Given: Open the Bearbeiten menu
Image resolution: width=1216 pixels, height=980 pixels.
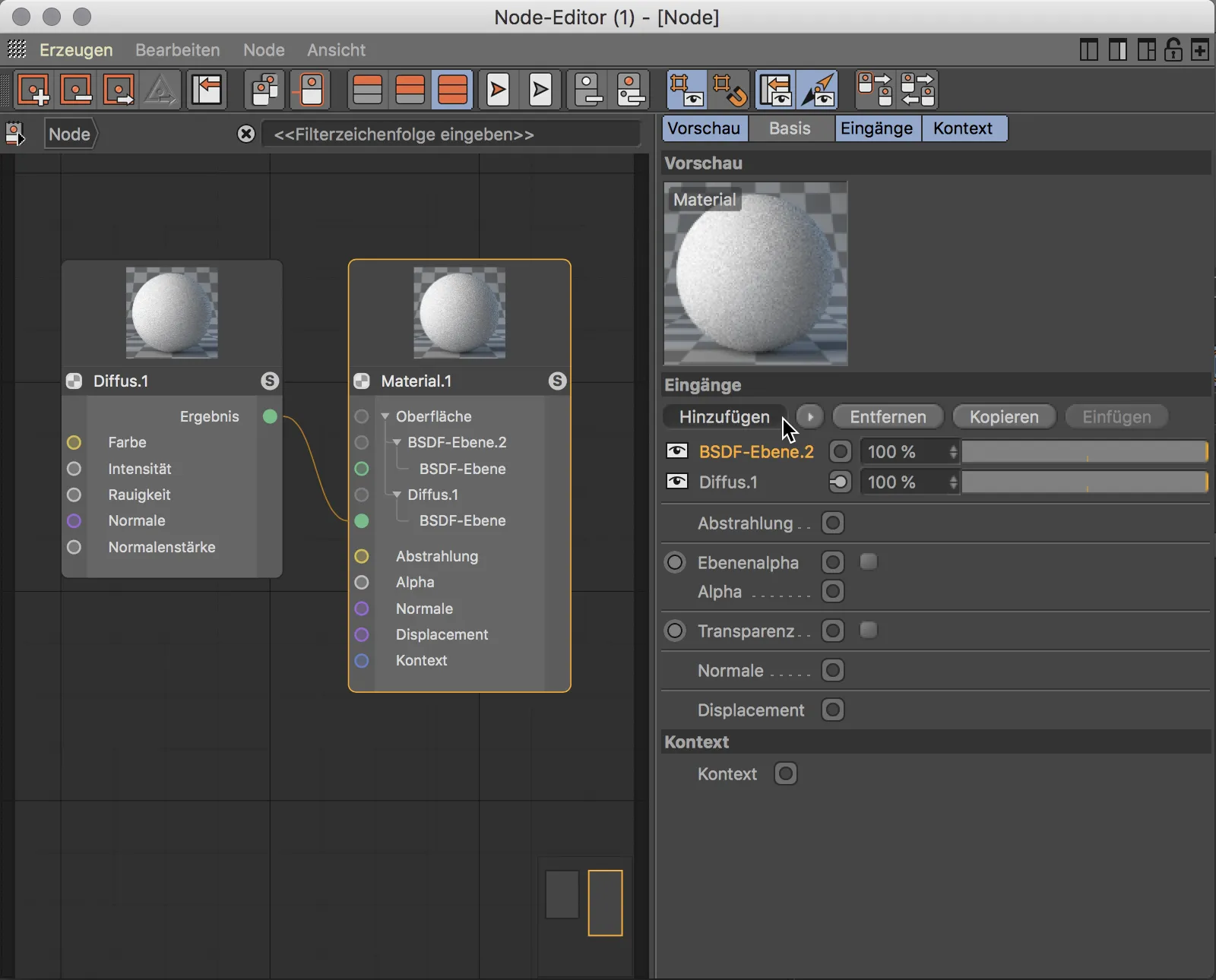Looking at the screenshot, I should (x=178, y=50).
